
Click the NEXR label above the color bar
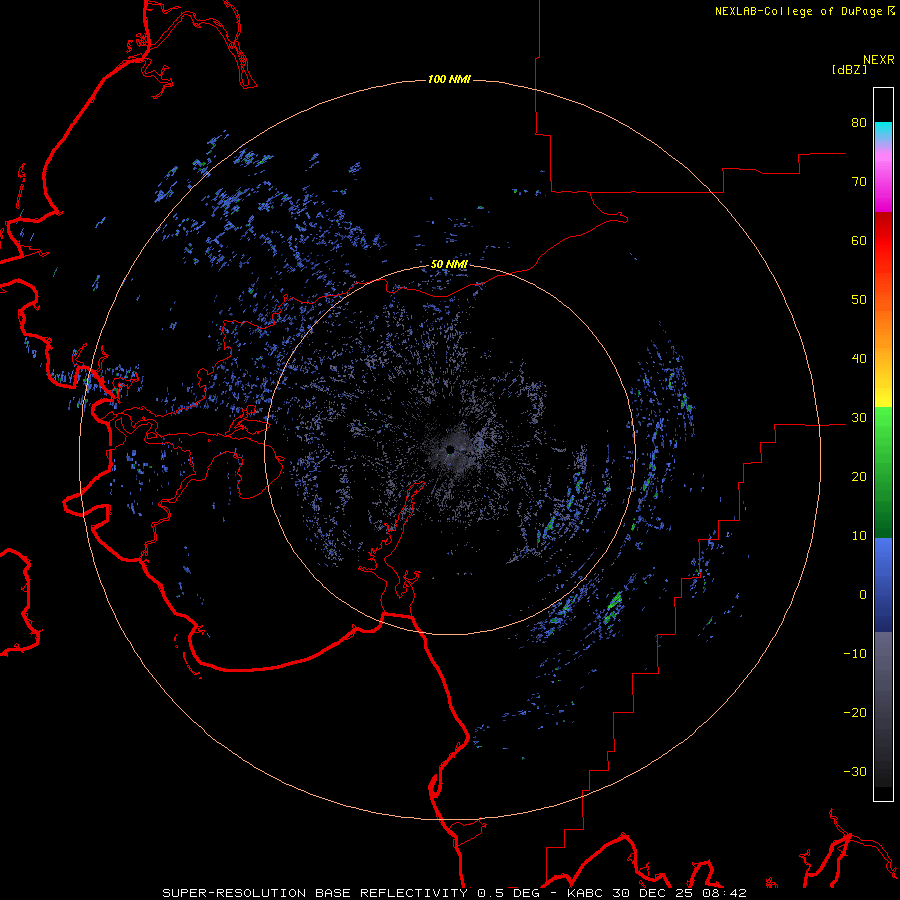click(x=879, y=60)
